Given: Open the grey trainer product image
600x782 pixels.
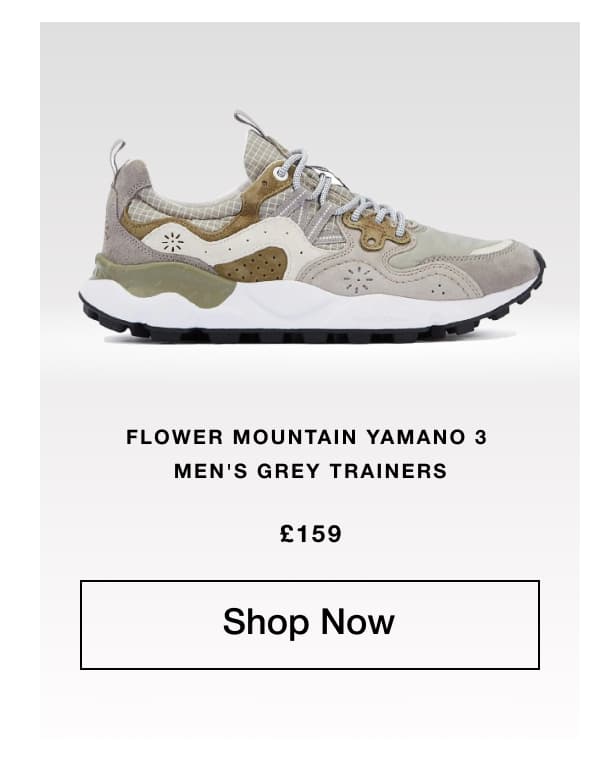Looking at the screenshot, I should [312, 227].
